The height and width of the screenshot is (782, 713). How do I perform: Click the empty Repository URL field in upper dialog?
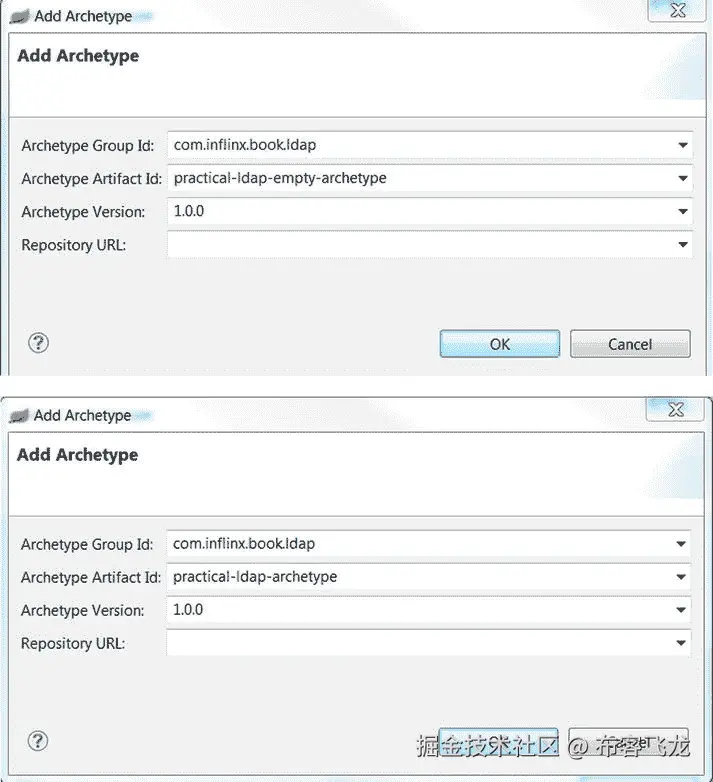click(420, 245)
